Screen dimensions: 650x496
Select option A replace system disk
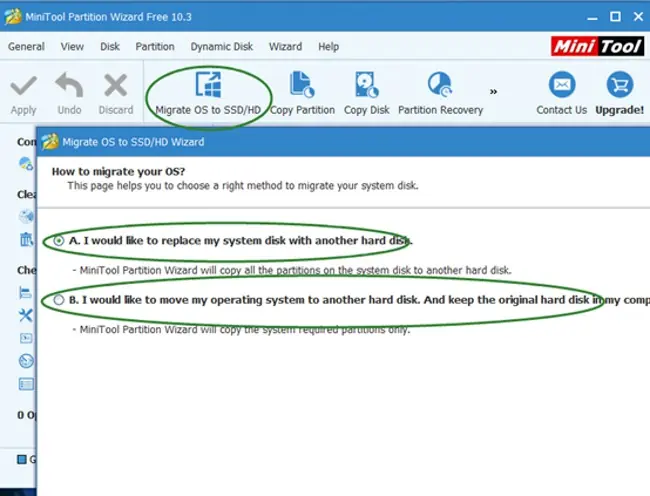click(58, 240)
